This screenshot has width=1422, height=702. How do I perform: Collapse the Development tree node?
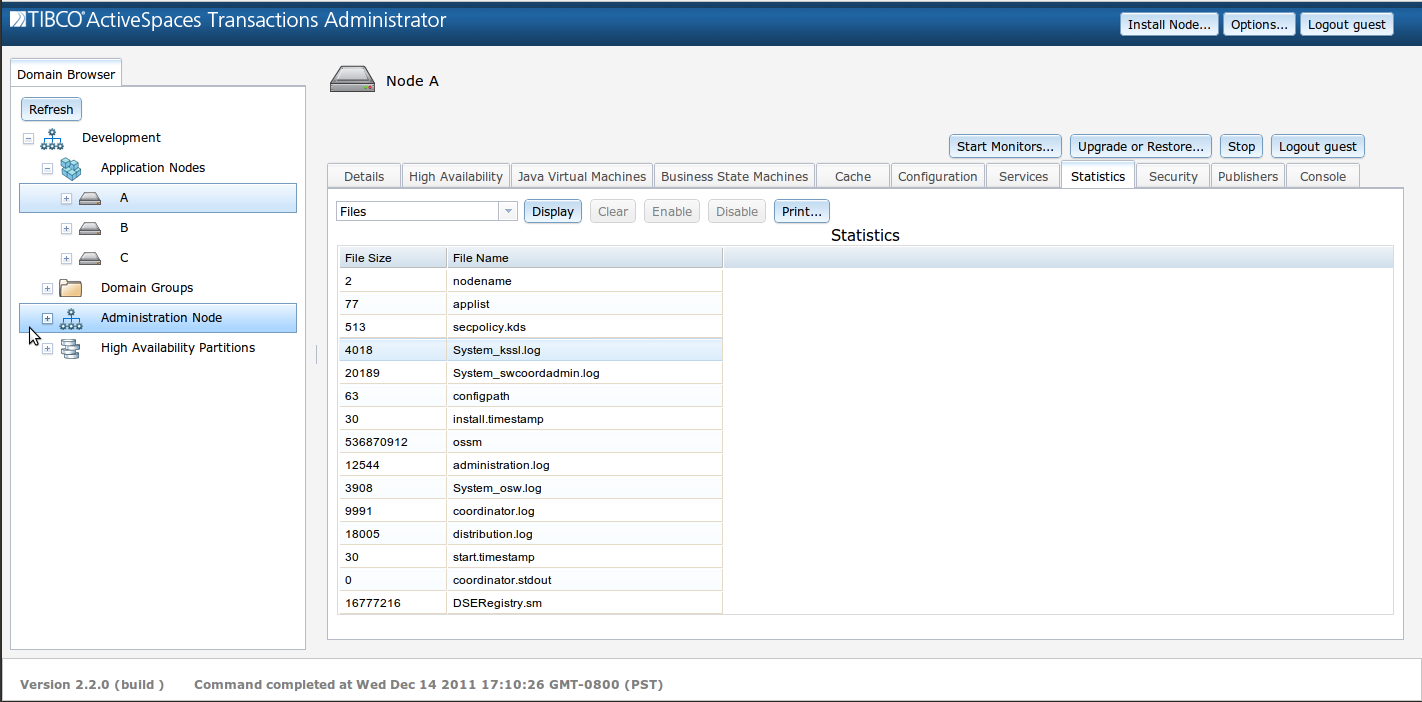(x=28, y=138)
